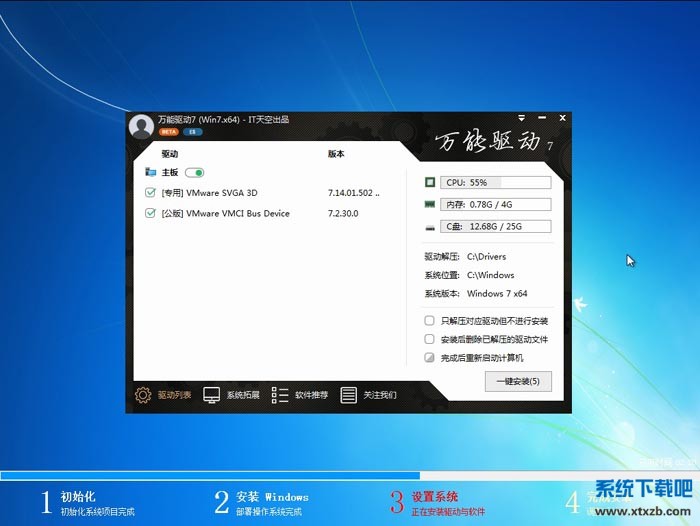Toggle the 主板 driver group switch

pyautogui.click(x=194, y=172)
